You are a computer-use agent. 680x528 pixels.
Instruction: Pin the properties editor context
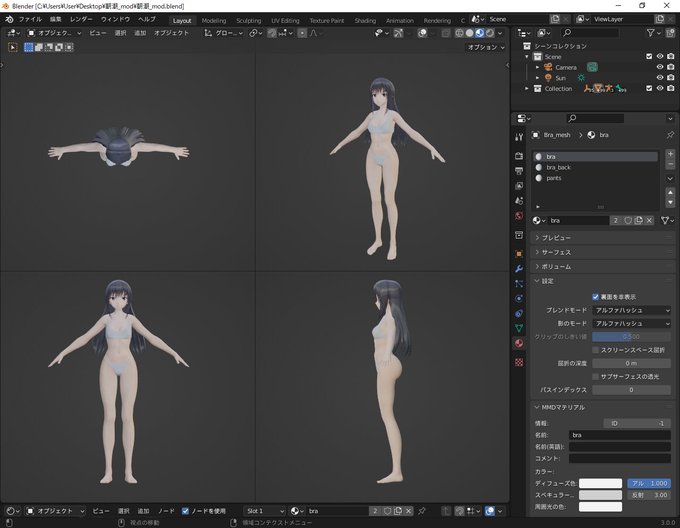(x=670, y=135)
